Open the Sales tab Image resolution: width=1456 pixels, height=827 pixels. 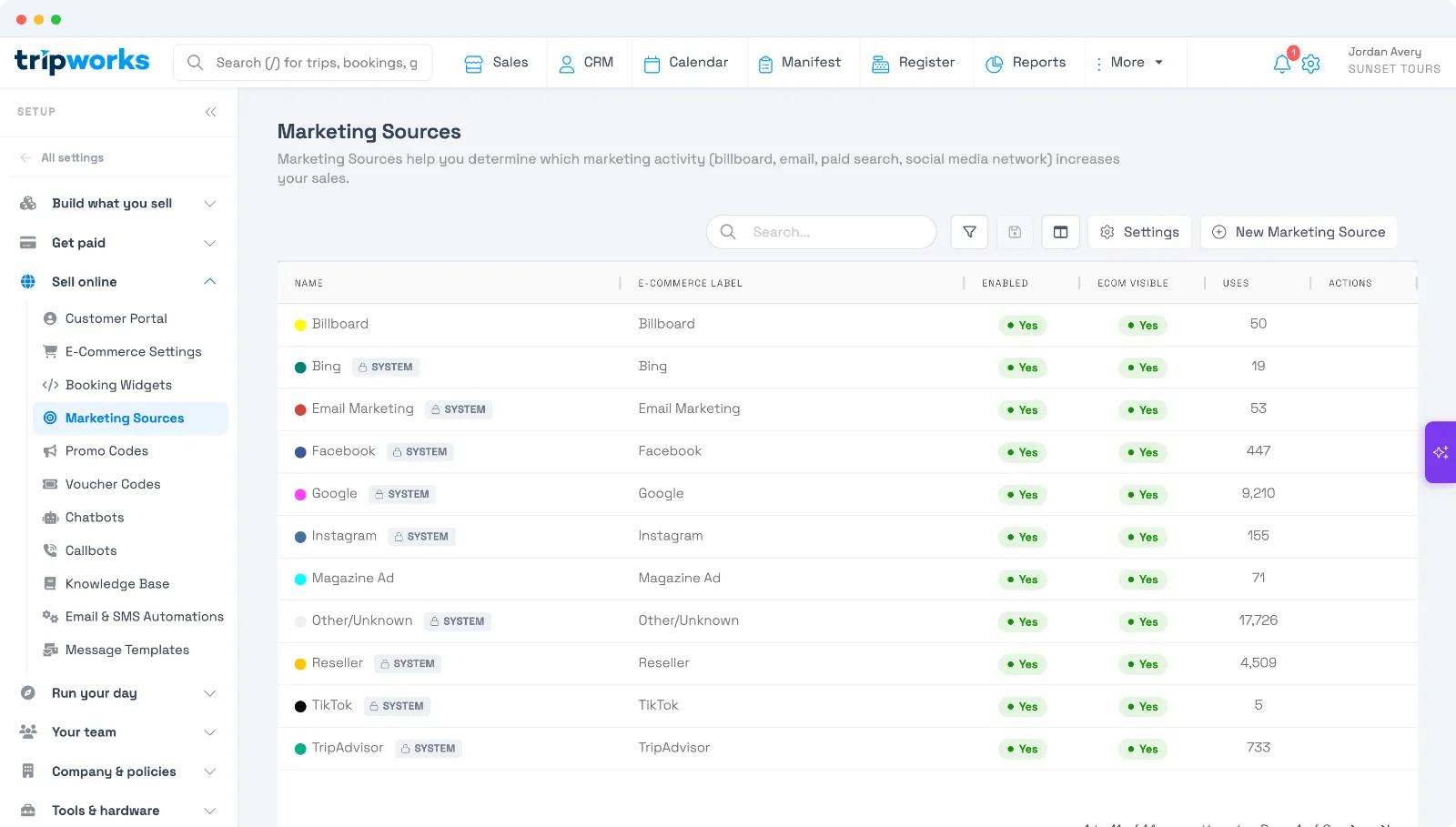(496, 63)
